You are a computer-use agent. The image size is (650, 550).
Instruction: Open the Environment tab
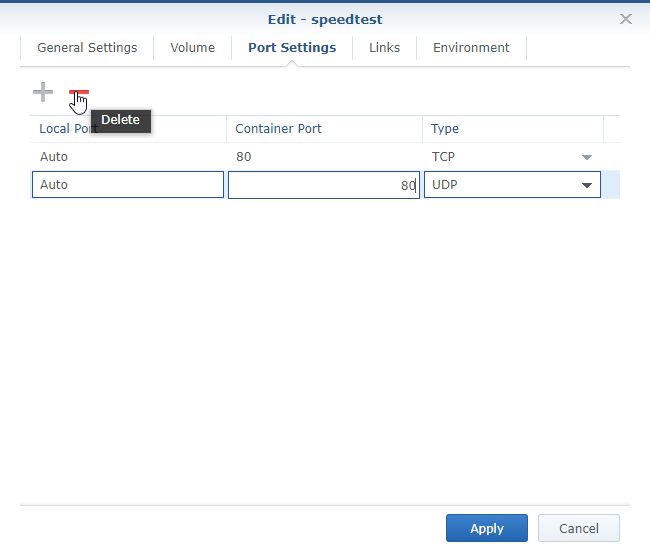point(471,48)
